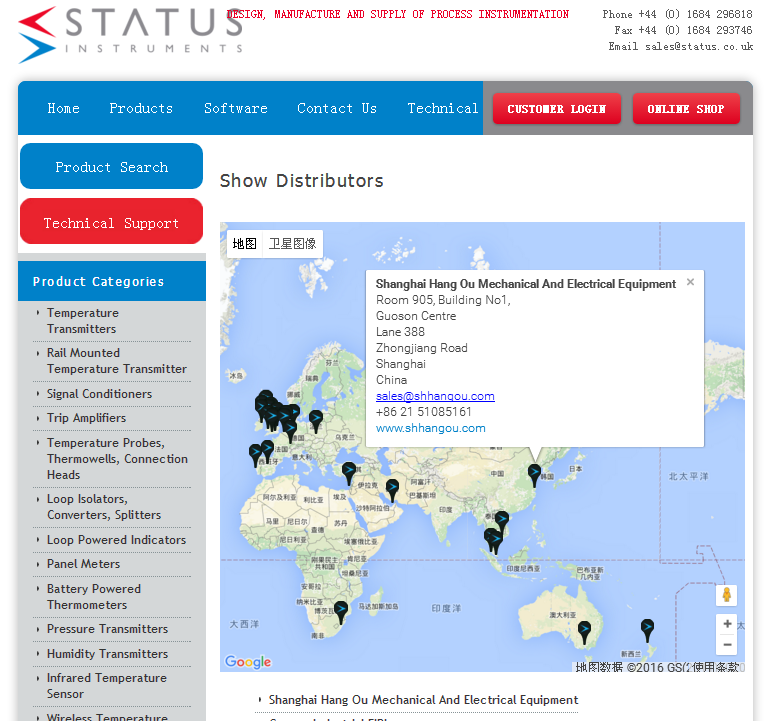Select the Portugal map marker on the coast
783x721 pixels.
pyautogui.click(x=255, y=455)
